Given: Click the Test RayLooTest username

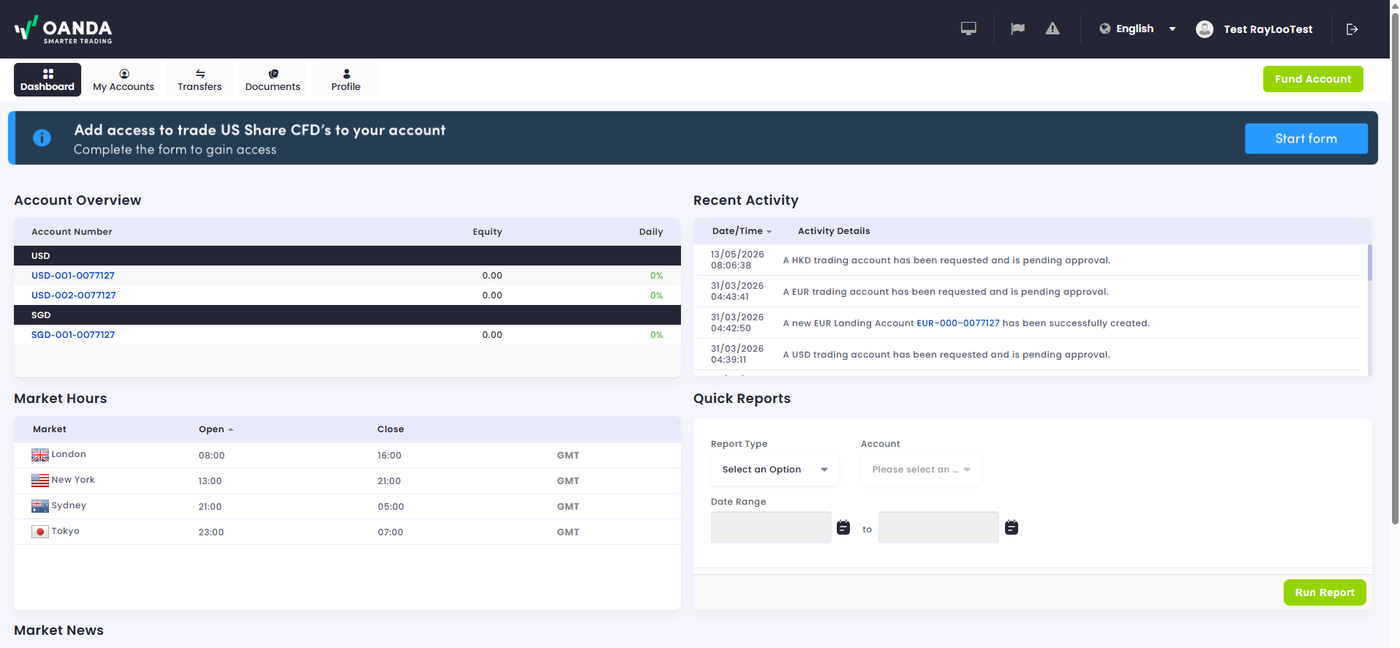Looking at the screenshot, I should 1268,29.
